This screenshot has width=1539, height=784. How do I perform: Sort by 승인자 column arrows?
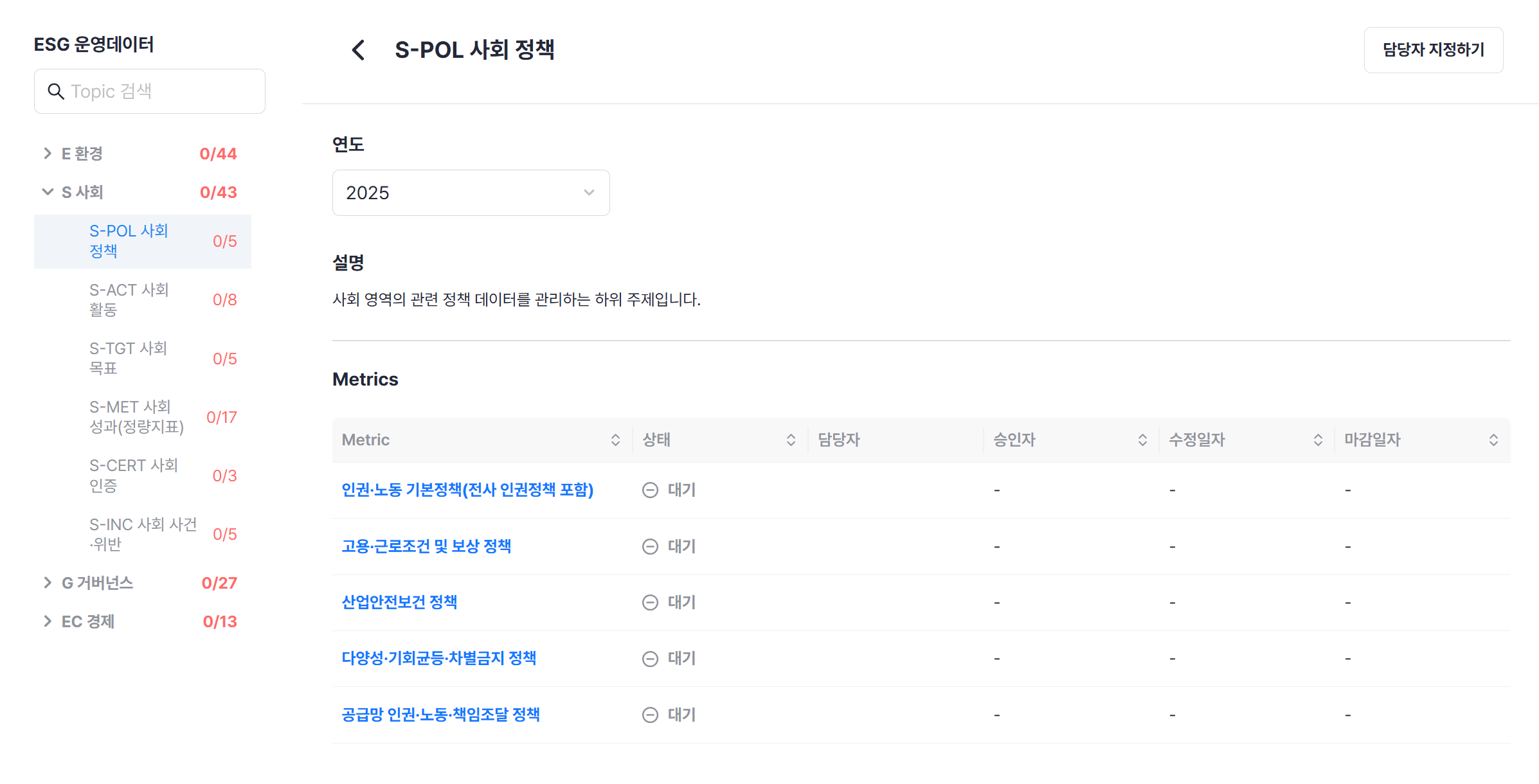click(1142, 440)
